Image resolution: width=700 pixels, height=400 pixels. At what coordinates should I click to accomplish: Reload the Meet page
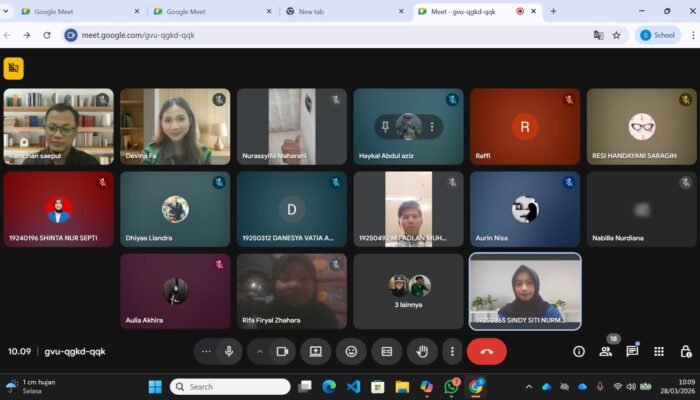coord(47,35)
